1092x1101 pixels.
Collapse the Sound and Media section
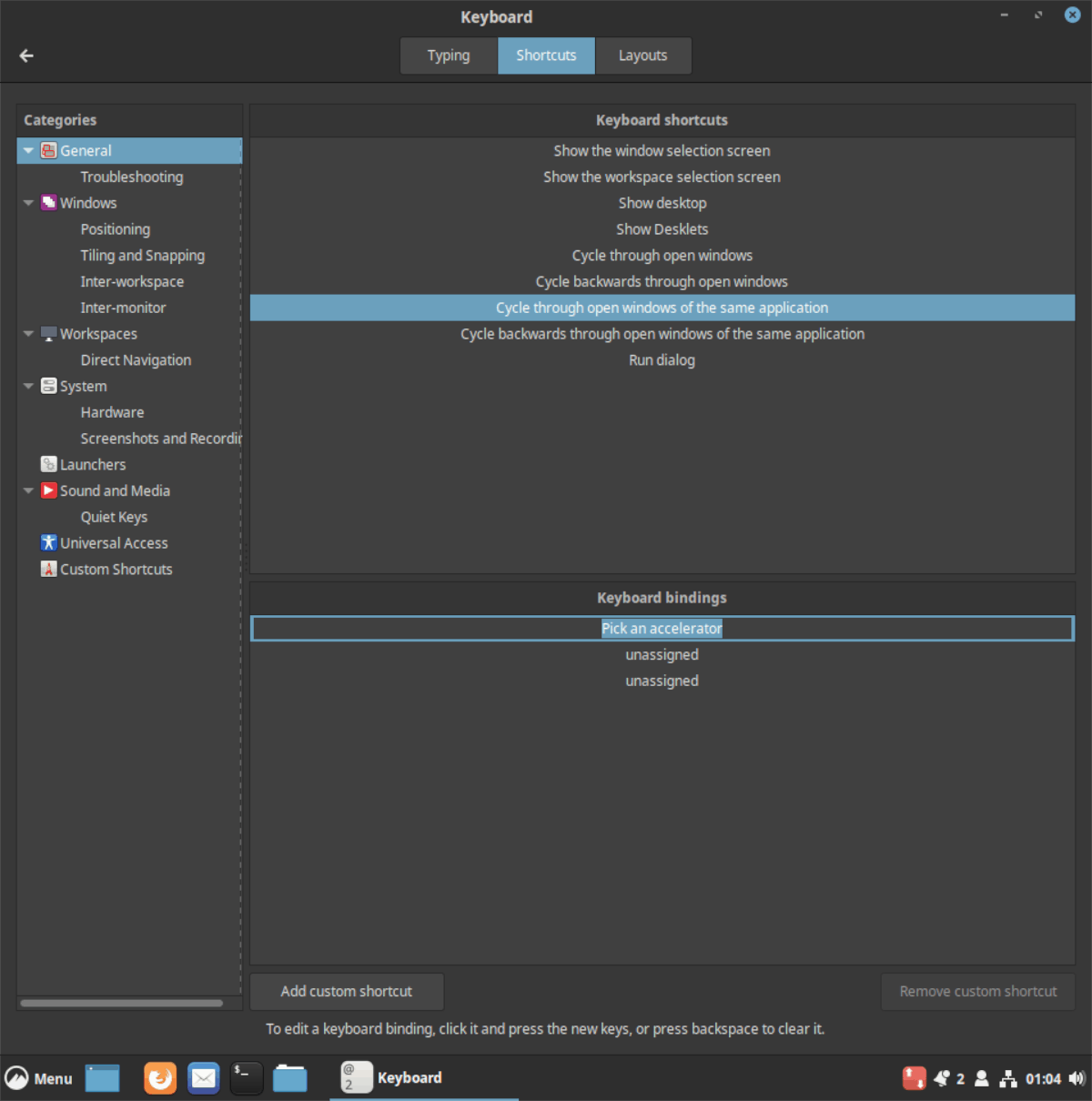27,490
